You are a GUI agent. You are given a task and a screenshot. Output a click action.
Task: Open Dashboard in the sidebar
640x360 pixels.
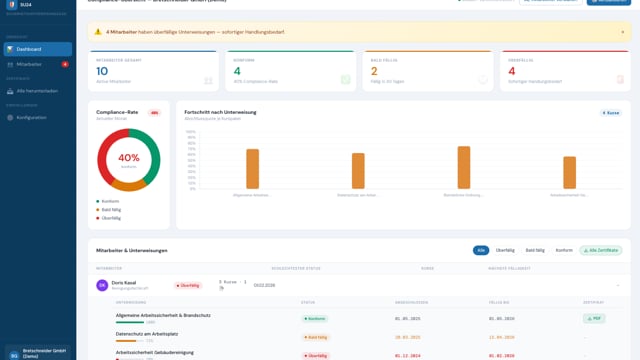coord(38,49)
